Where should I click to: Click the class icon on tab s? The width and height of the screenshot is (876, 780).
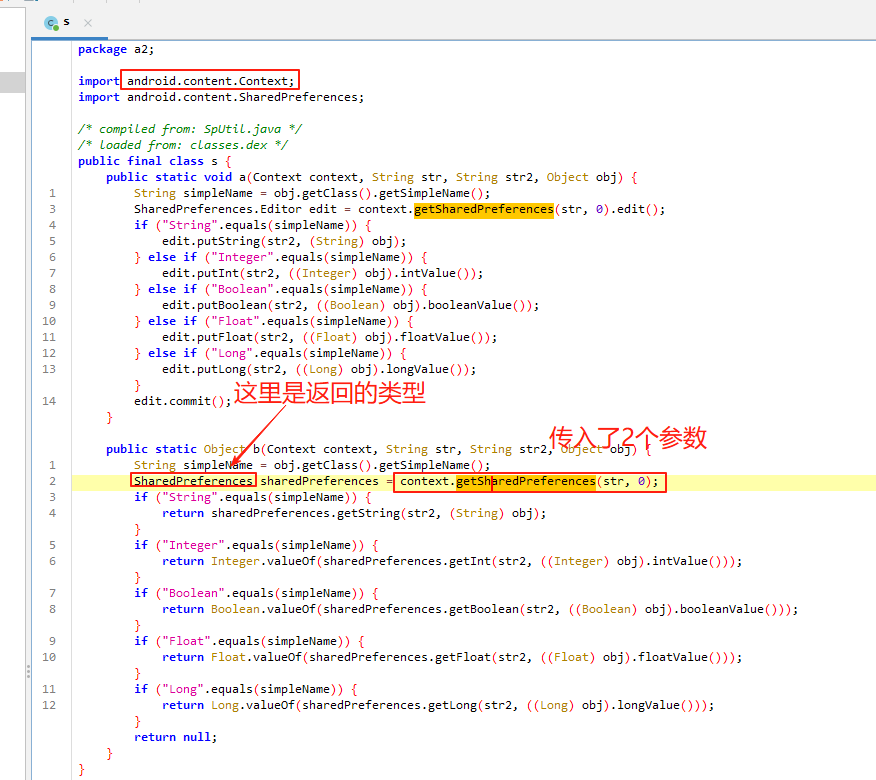click(x=52, y=23)
